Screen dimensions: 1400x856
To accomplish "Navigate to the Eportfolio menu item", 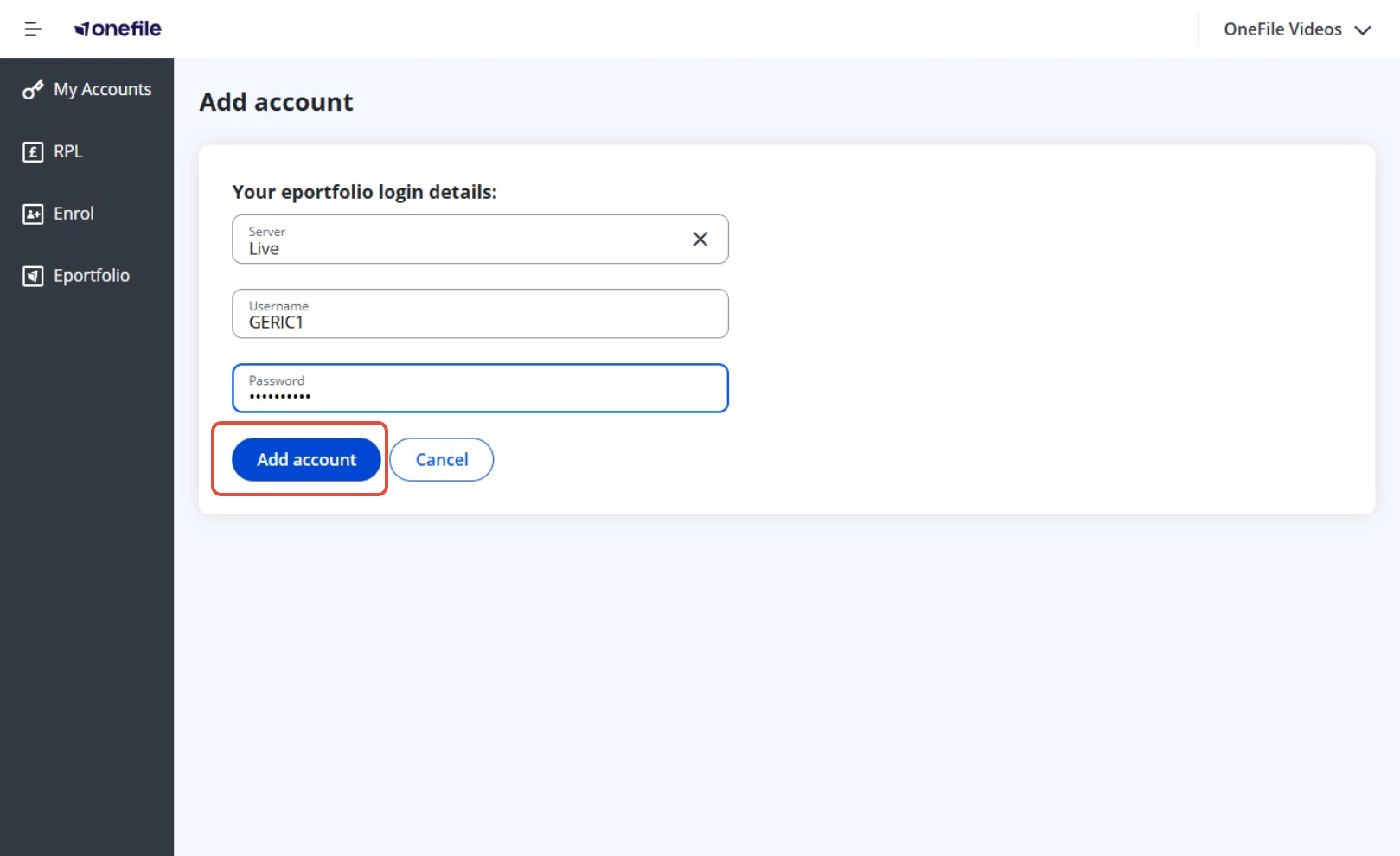I will pos(92,277).
